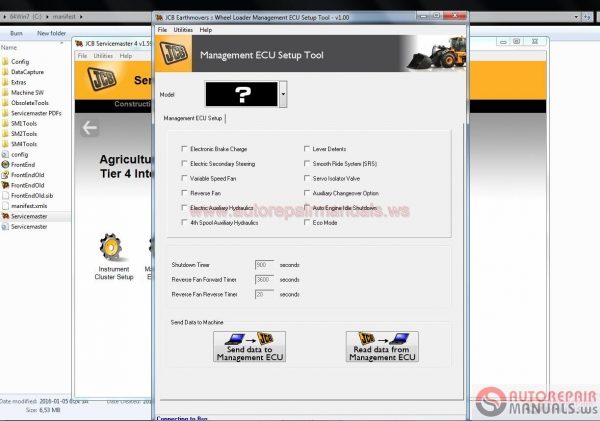Click the Model selection question mark box
The width and height of the screenshot is (600, 421).
click(241, 94)
